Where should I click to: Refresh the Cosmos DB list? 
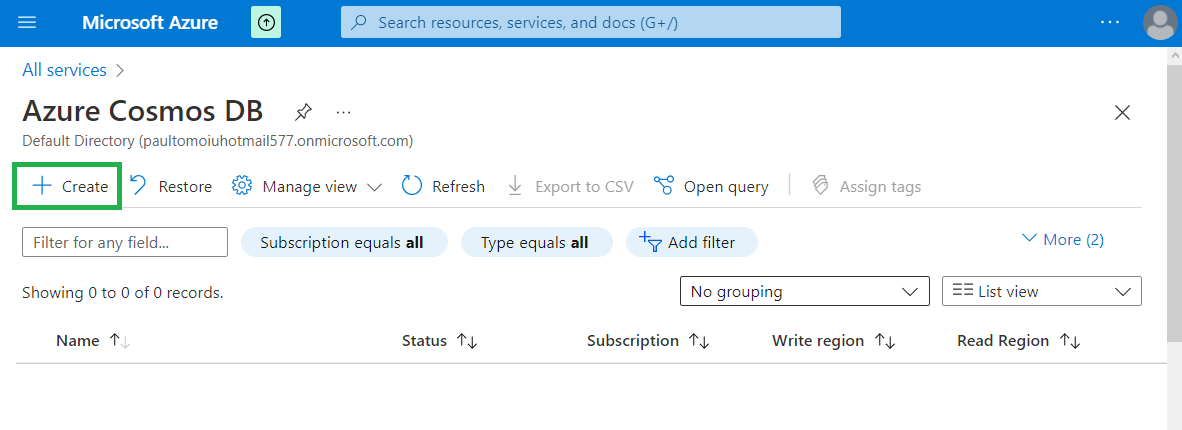443,186
